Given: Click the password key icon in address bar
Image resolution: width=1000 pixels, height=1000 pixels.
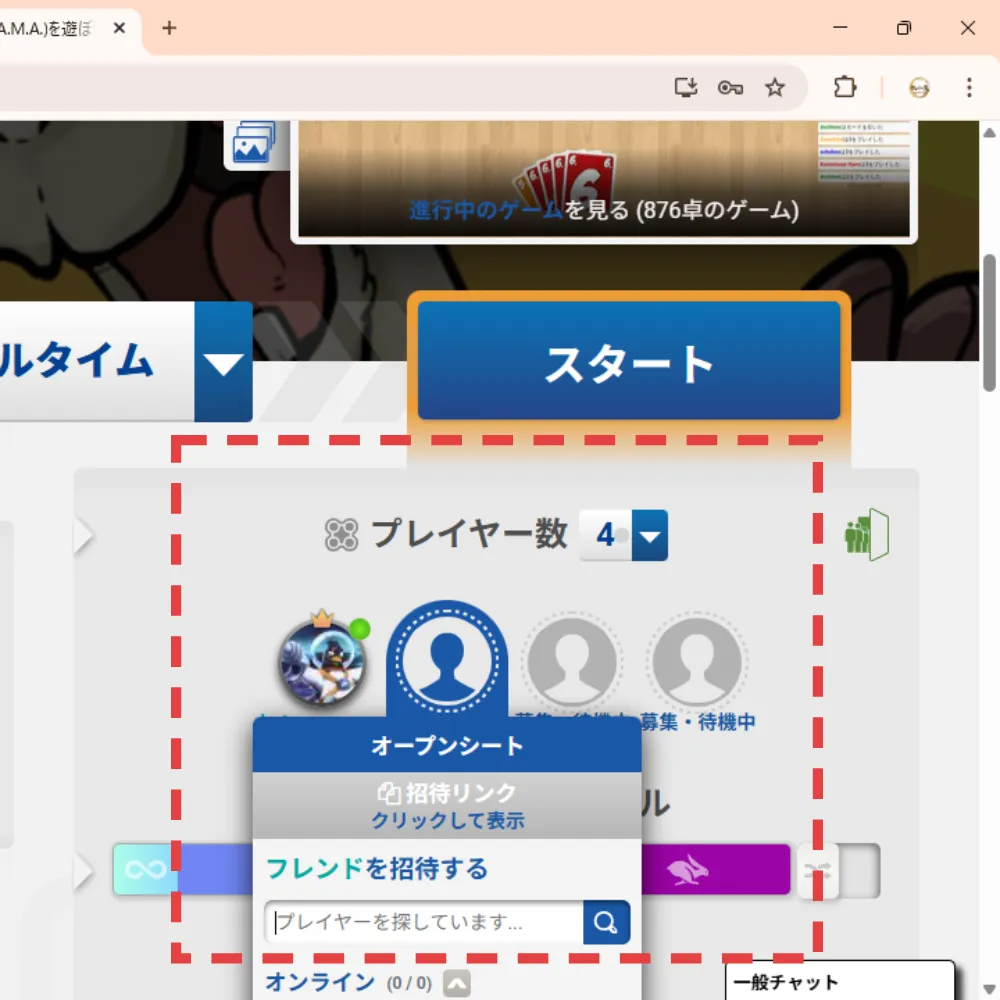Looking at the screenshot, I should 730,88.
